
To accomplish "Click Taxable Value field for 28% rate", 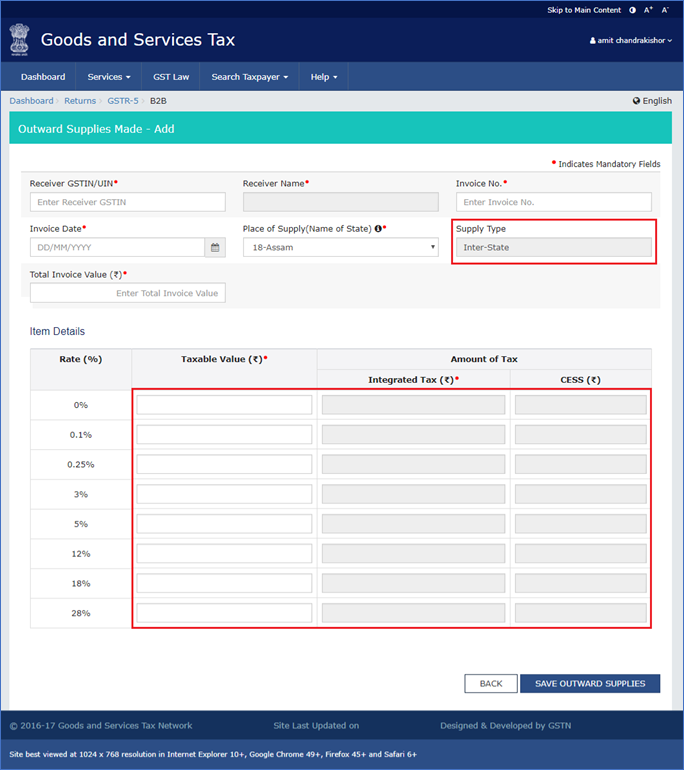I will 224,613.
